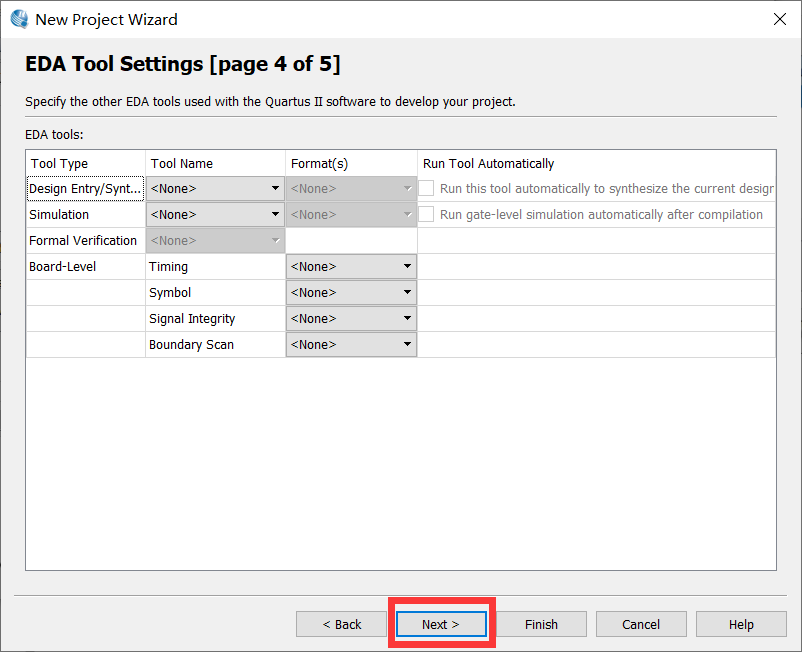Open Board-Level Timing format dropdown

[351, 267]
